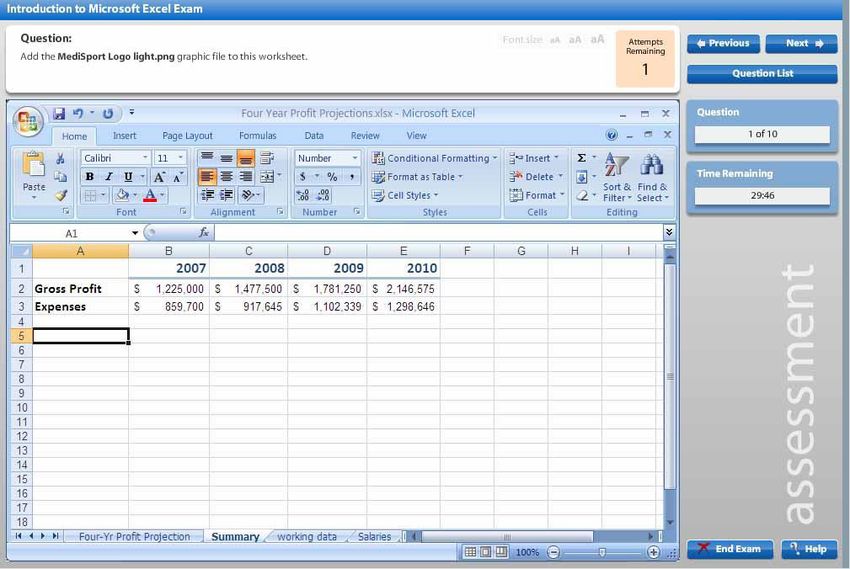
Task: Open the Format cells dropdown
Action: pos(537,195)
